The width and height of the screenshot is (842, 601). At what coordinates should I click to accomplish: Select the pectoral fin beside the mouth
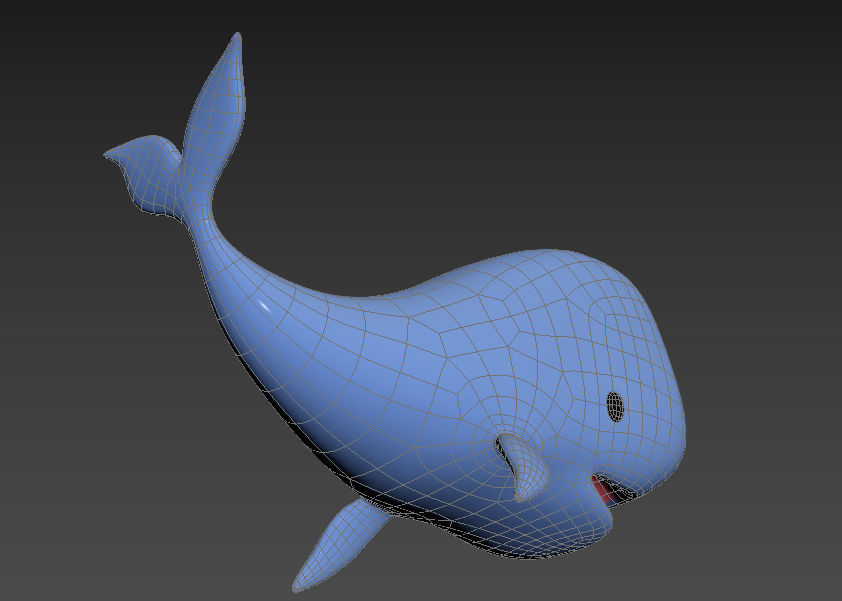tap(522, 467)
